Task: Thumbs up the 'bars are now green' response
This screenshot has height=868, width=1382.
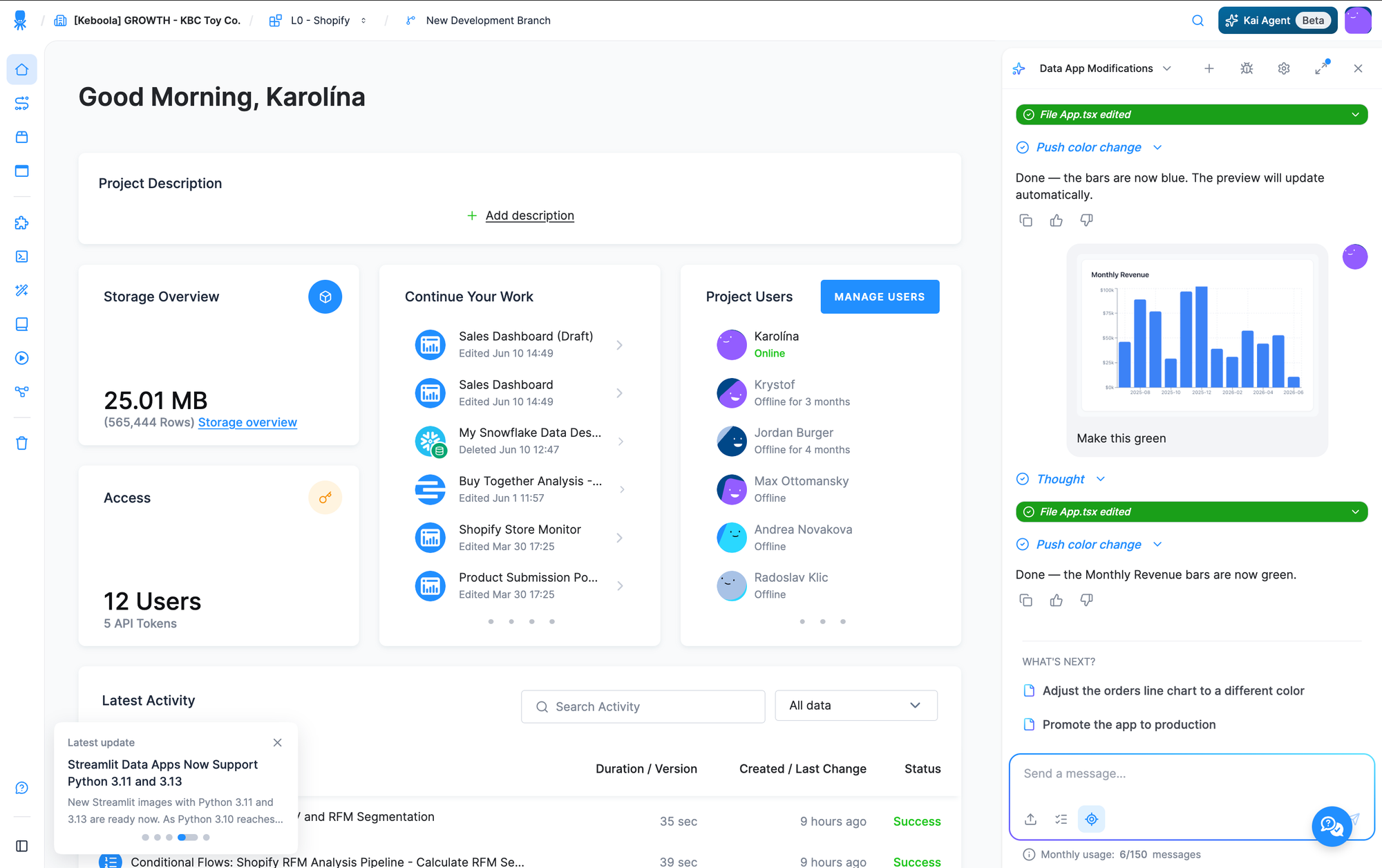Action: 1057,600
